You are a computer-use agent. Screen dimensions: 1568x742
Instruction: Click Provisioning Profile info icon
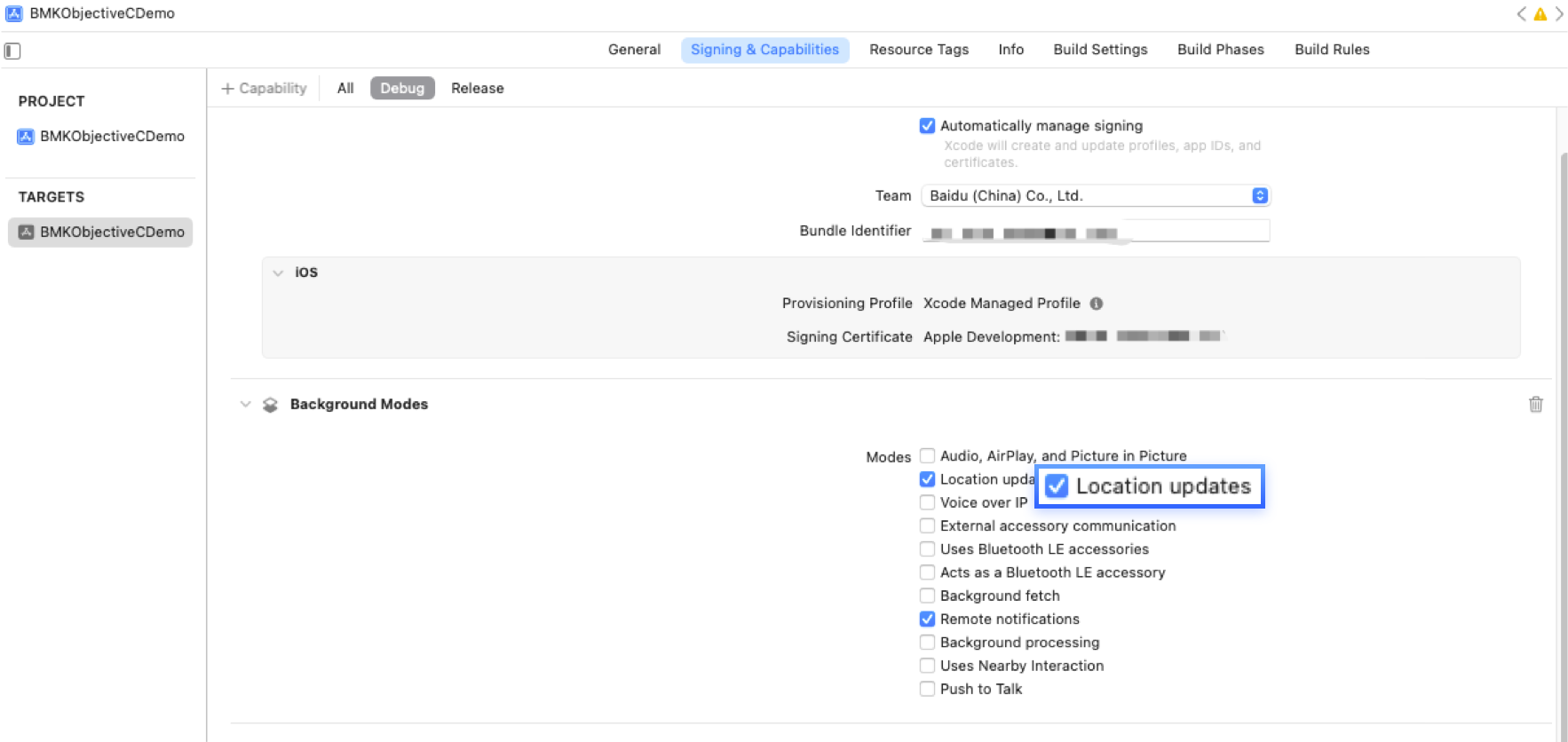click(1097, 304)
